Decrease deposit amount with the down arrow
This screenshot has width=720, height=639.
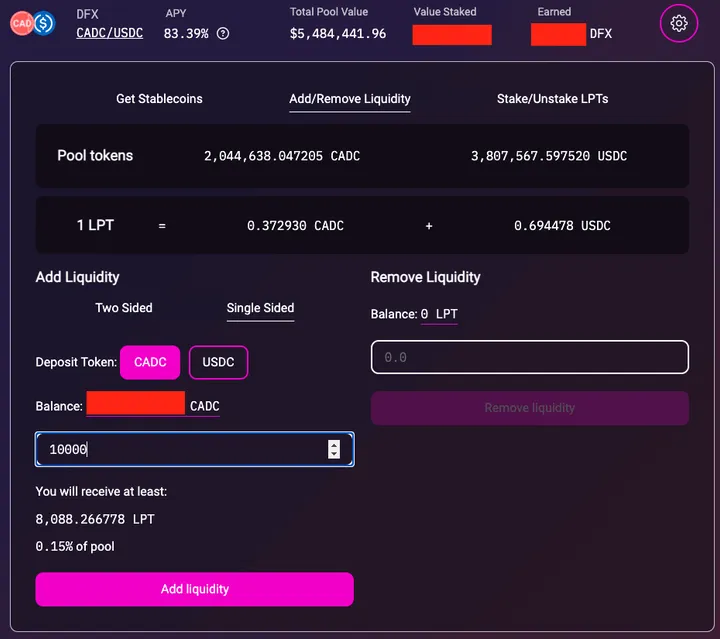(334, 455)
